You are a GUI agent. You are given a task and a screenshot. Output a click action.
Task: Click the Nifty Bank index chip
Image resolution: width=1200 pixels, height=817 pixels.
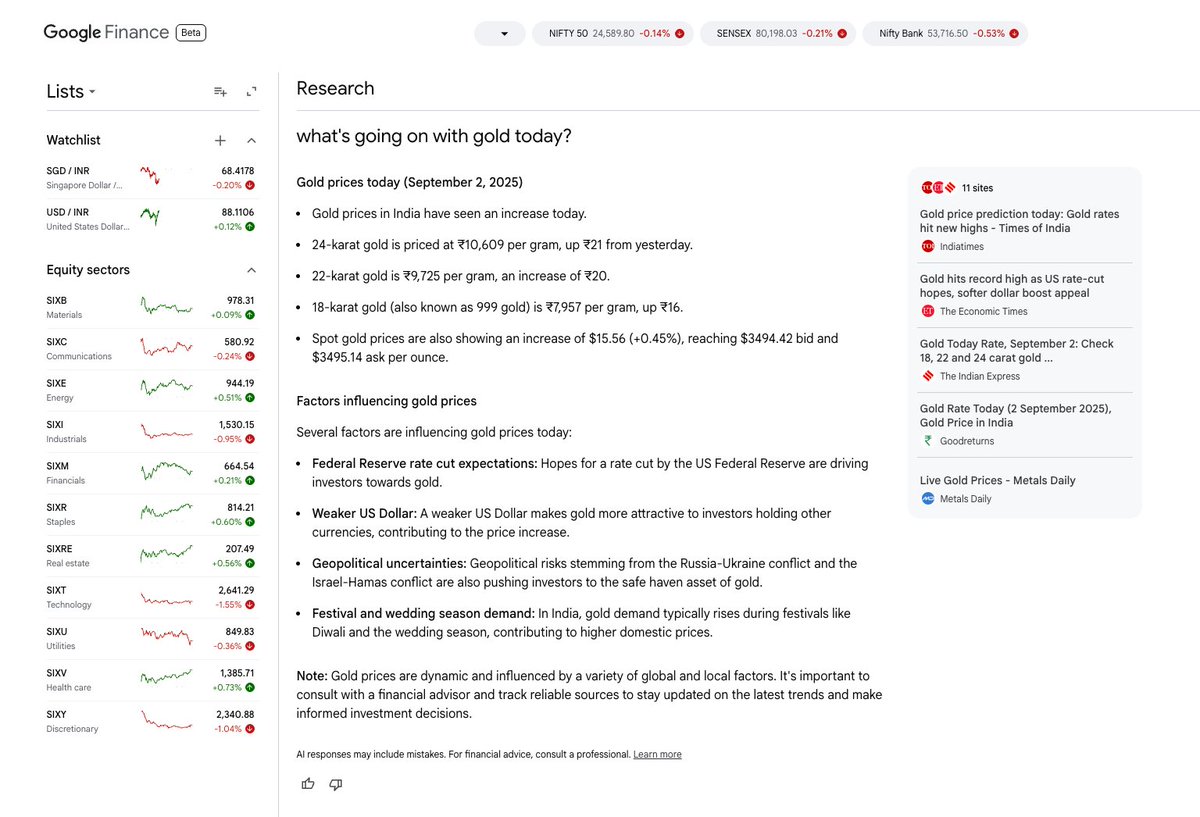pyautogui.click(x=944, y=33)
